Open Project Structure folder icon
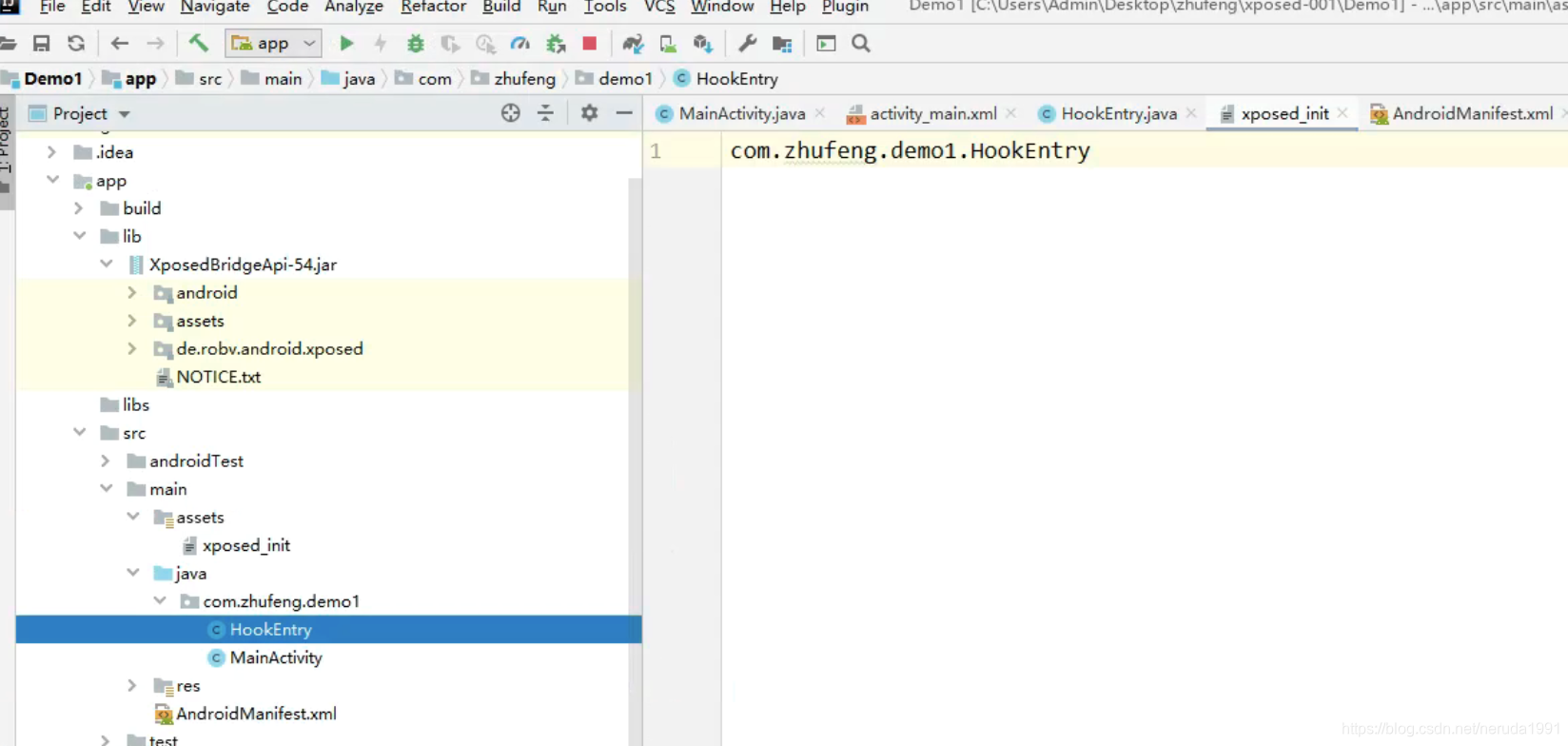The image size is (1568, 746). tap(782, 44)
